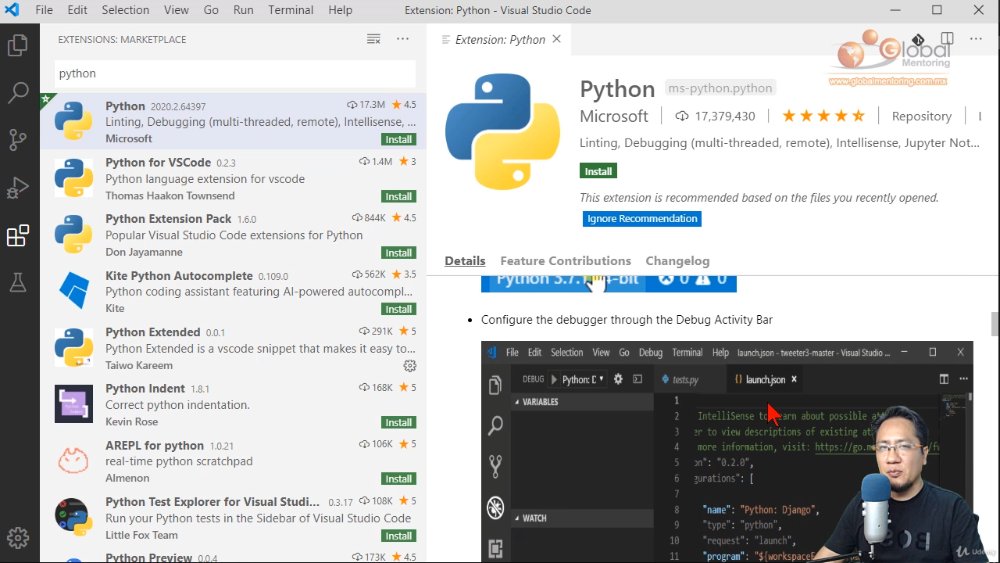
Task: Select Python Preview list entry
Action: [233, 556]
